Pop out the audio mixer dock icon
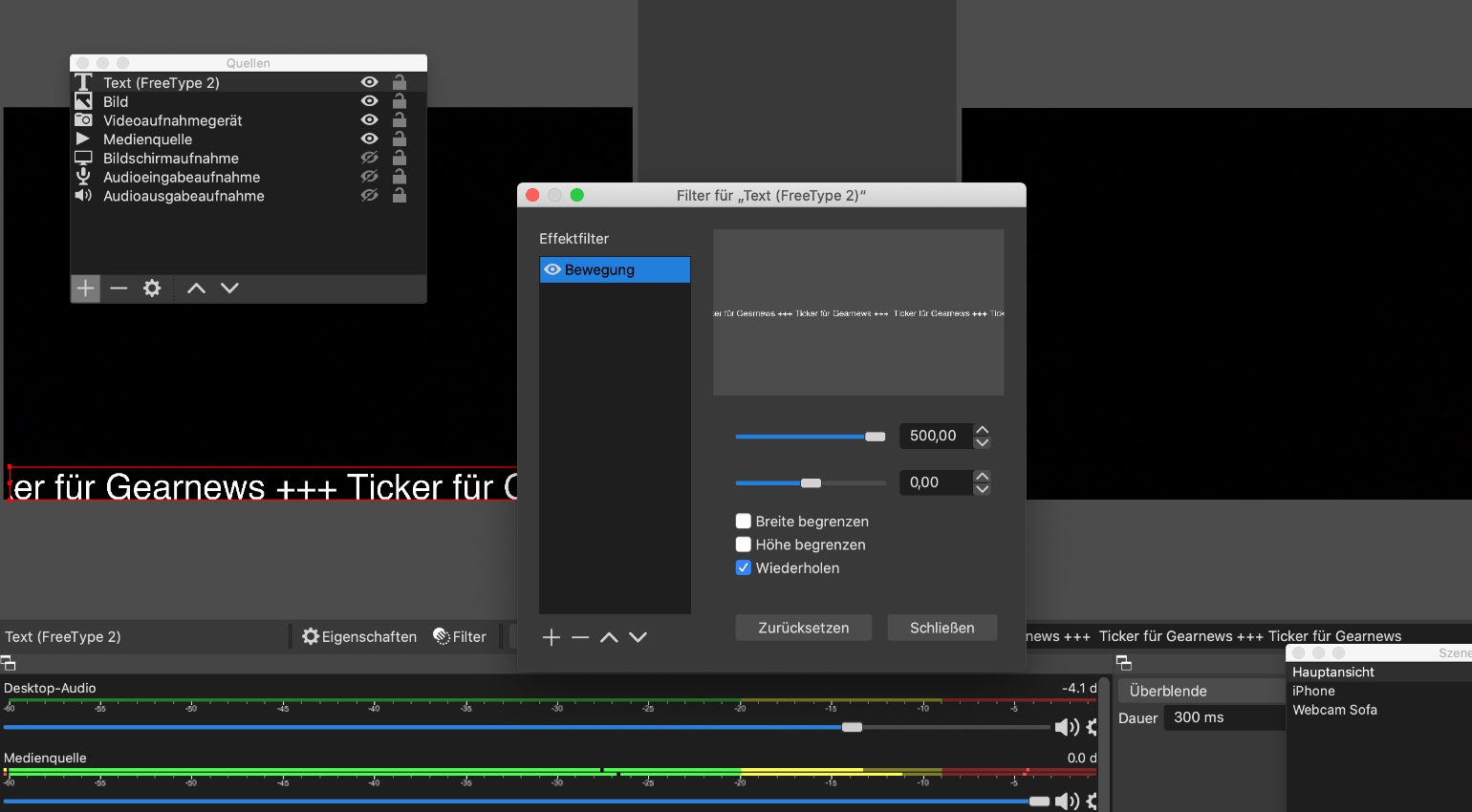 click(x=8, y=663)
